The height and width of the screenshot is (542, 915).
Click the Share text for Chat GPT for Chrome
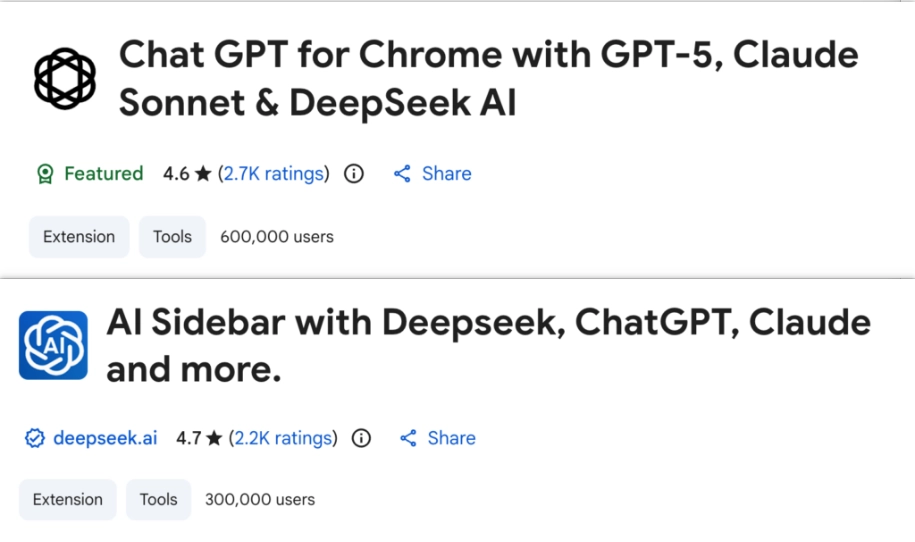click(446, 174)
